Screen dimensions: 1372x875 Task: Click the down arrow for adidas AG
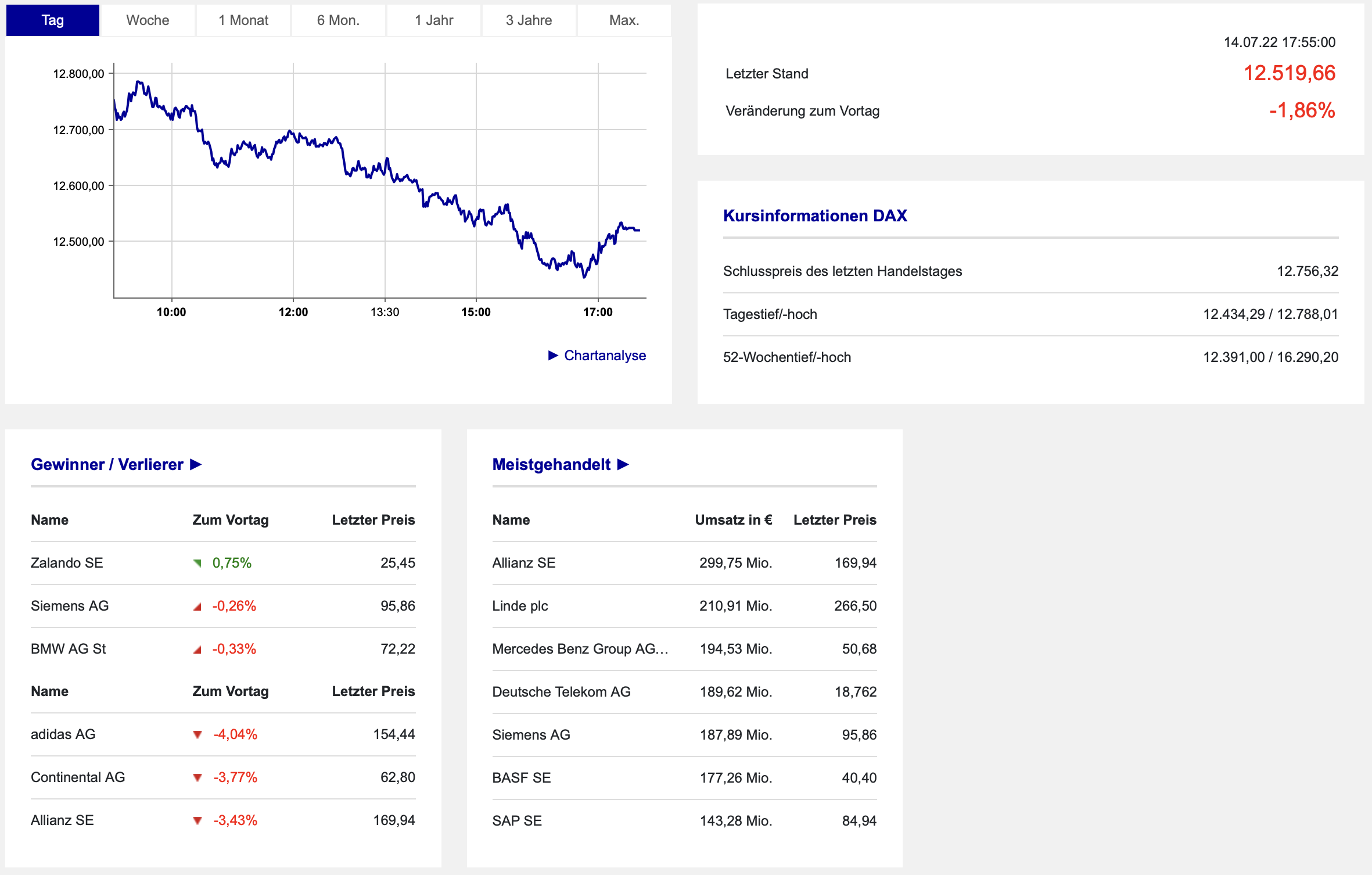click(197, 735)
